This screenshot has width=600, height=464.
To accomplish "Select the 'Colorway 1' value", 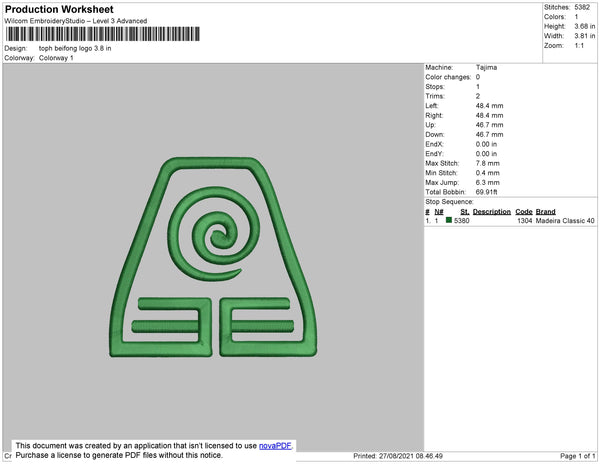I will (x=56, y=58).
